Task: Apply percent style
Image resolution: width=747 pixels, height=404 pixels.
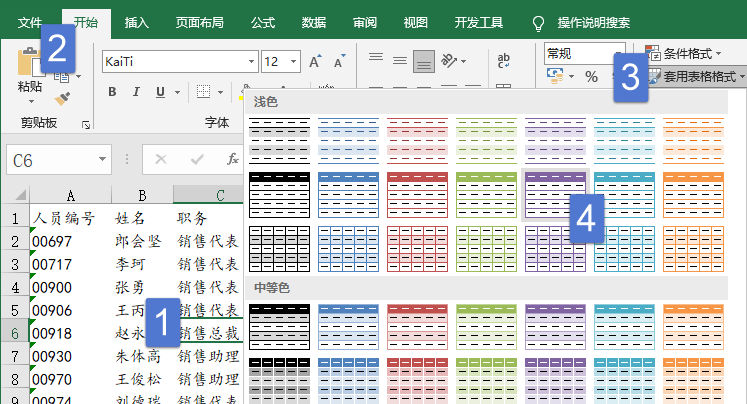Action: pos(591,76)
